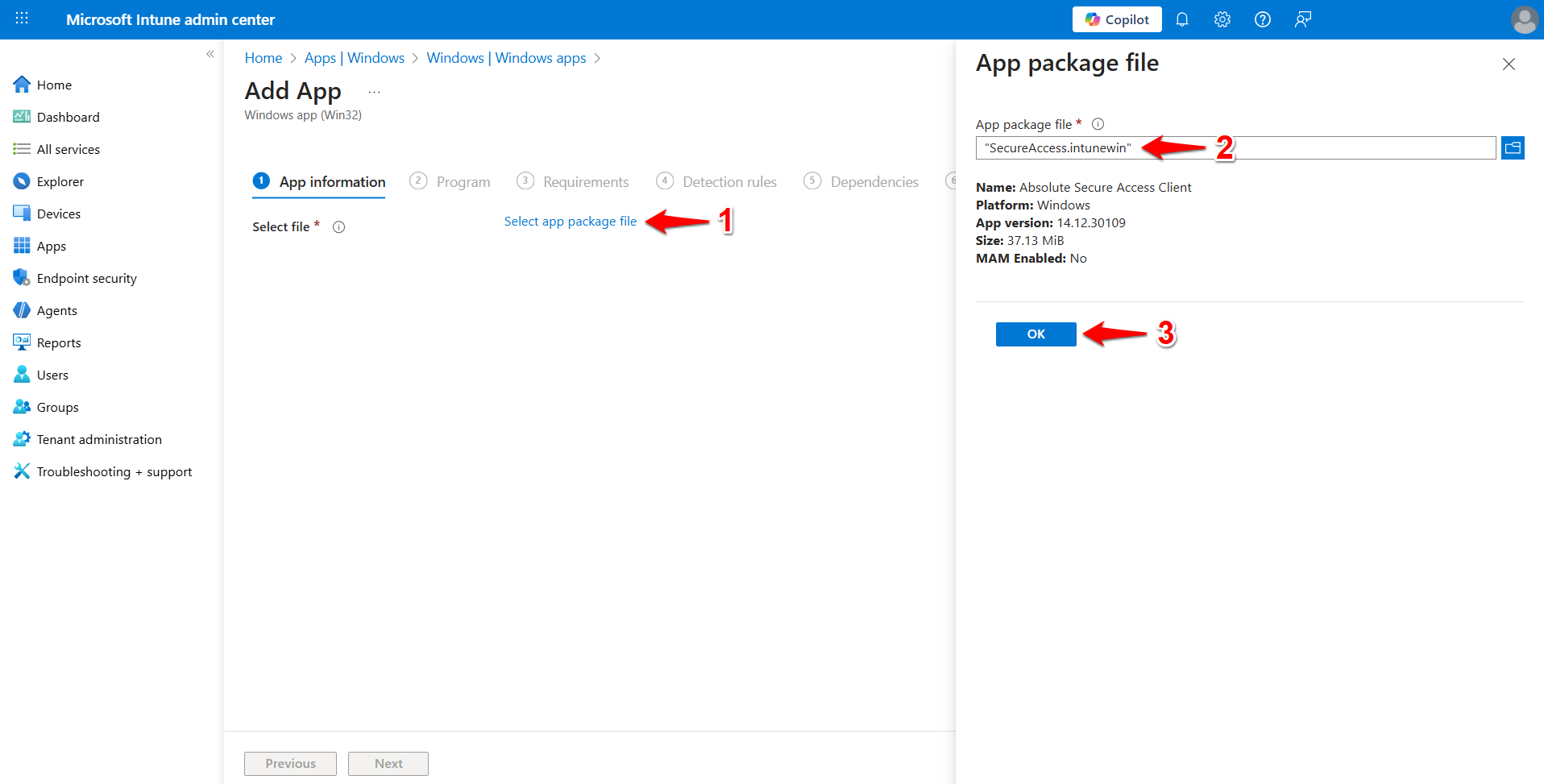Screen dimensions: 1544x784
Task: Open the Apps grid icon in sidebar
Action: click(x=22, y=246)
